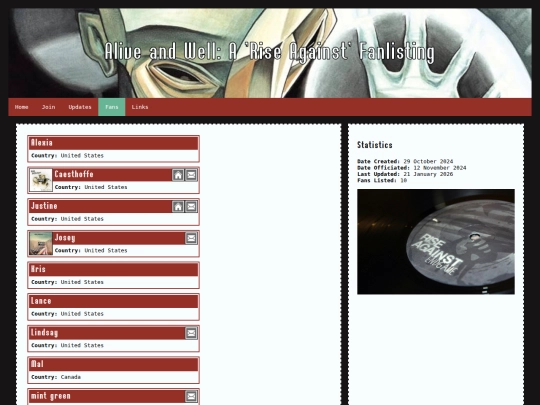The width and height of the screenshot is (540, 405).
Task: Click the Fans Listed count line
Action: pyautogui.click(x=382, y=180)
